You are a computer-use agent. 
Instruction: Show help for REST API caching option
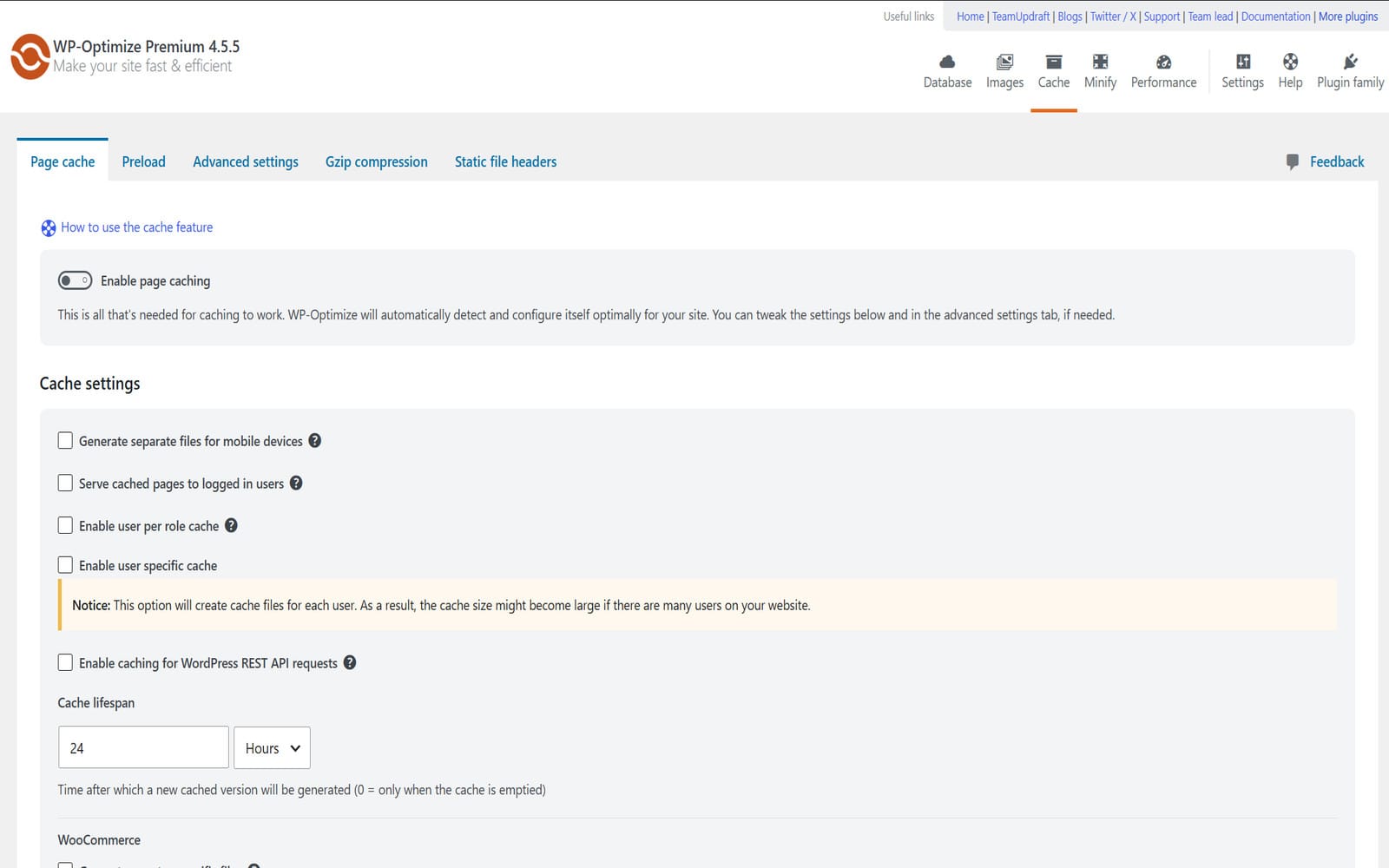350,662
